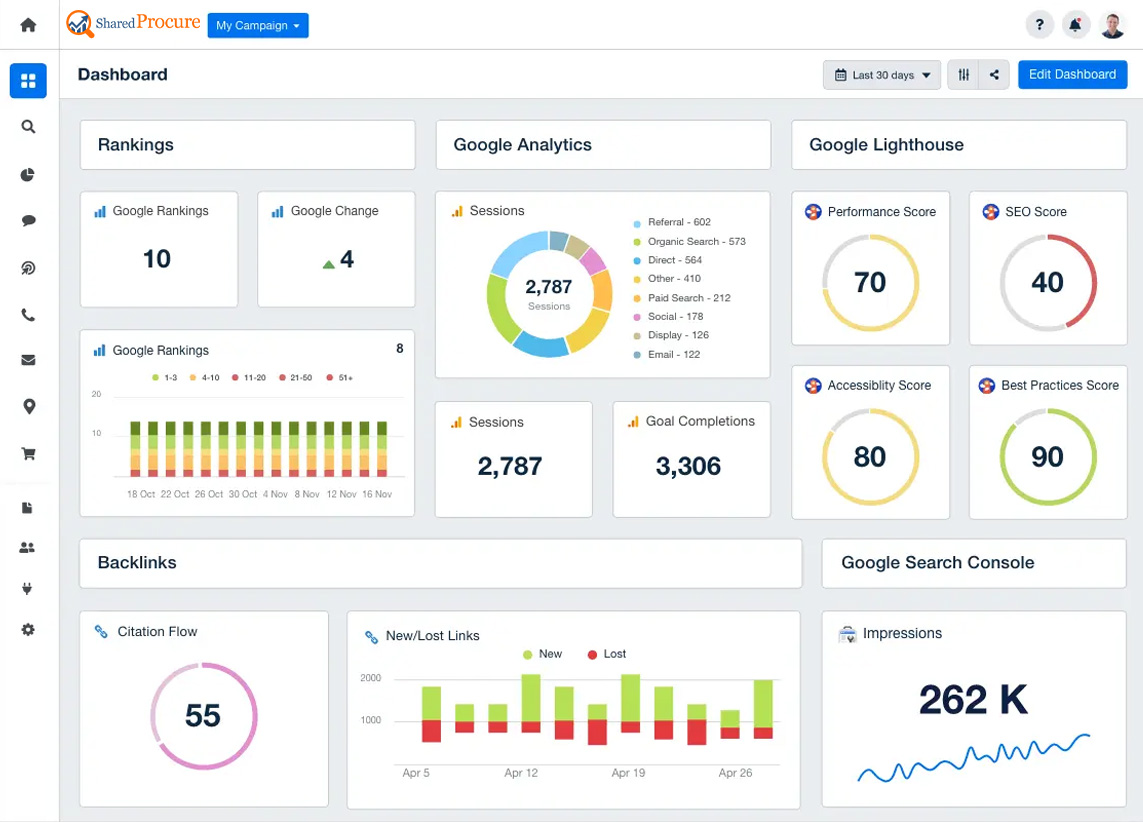Screen dimensions: 1143x822
Task: Open the plug integrations icon in sidebar
Action: (x=28, y=589)
